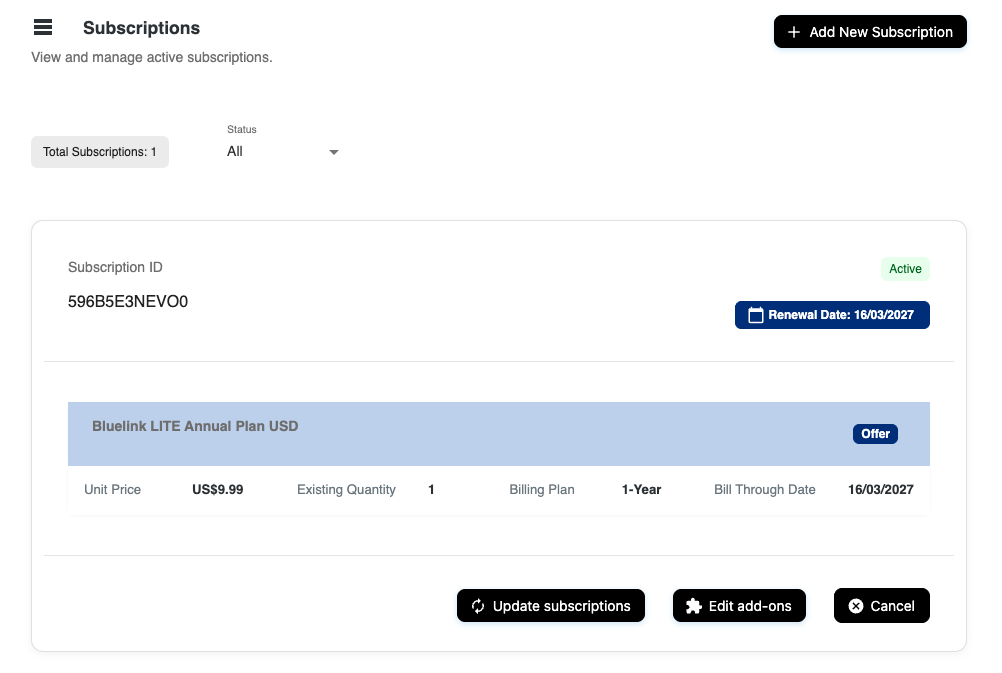
Task: Click the Offer badge on plan header
Action: [875, 434]
